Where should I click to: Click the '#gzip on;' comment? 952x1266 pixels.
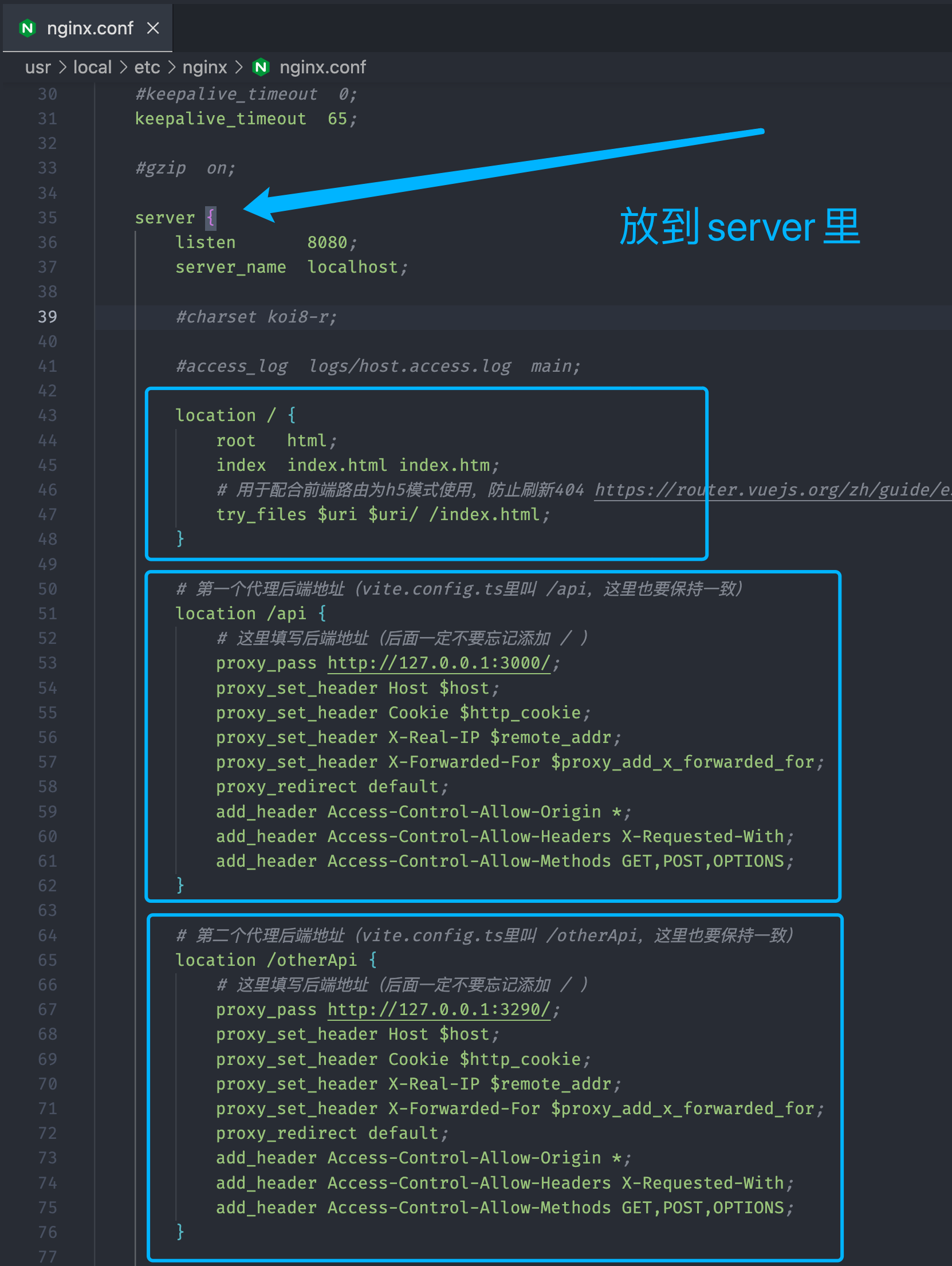pos(186,168)
